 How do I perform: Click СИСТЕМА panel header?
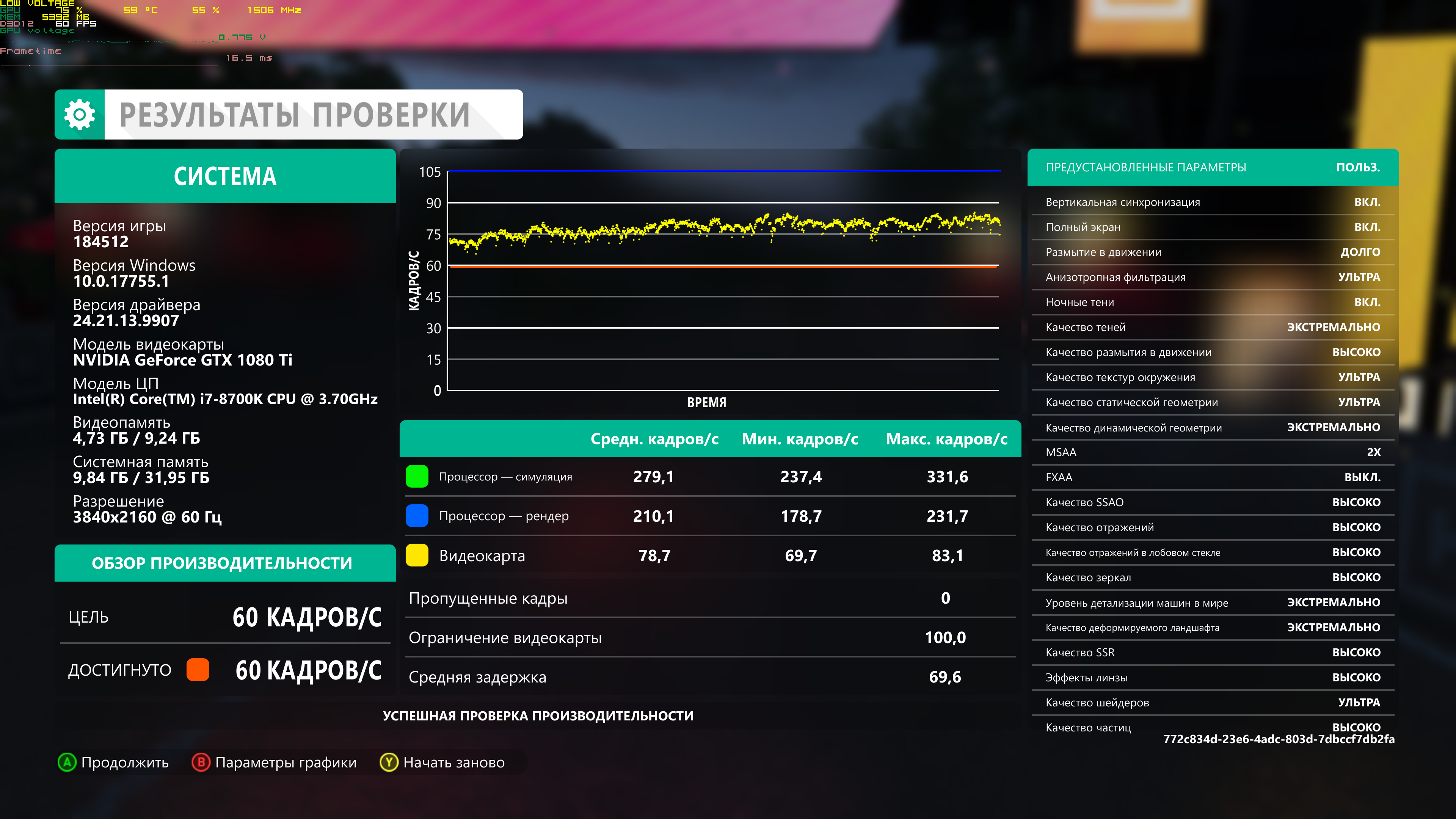pyautogui.click(x=225, y=176)
